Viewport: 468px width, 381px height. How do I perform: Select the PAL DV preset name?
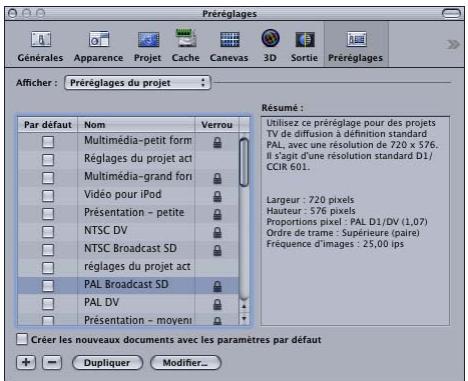click(101, 302)
